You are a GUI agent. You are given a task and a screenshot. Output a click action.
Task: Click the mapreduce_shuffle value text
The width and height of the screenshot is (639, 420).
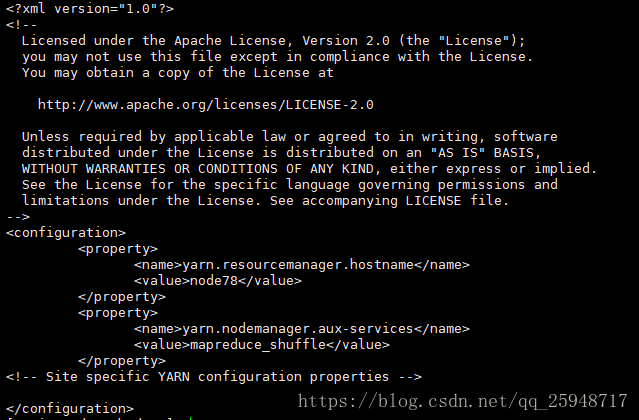click(x=261, y=345)
